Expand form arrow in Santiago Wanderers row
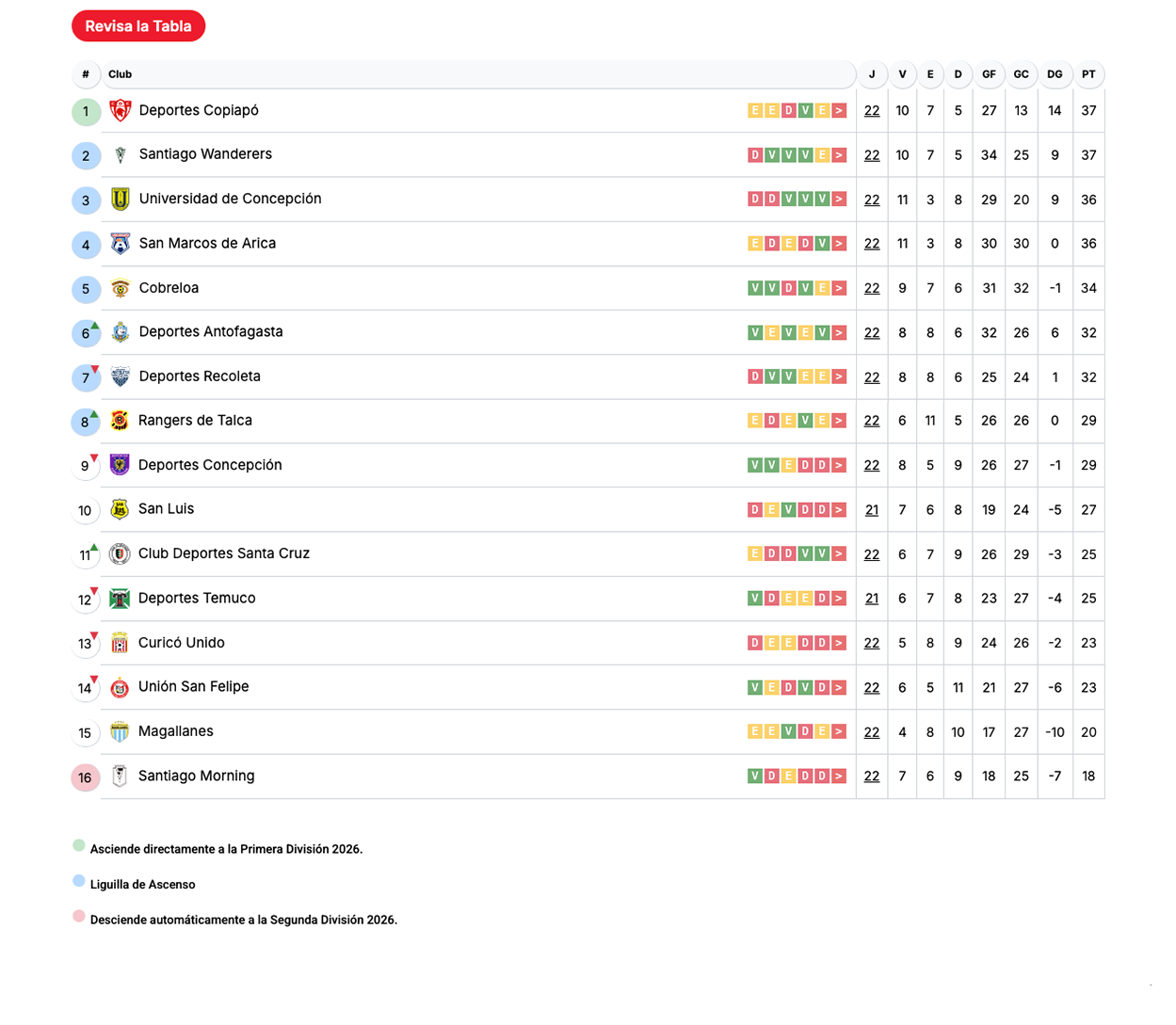Viewport: 1176px width, 1025px height. click(839, 155)
